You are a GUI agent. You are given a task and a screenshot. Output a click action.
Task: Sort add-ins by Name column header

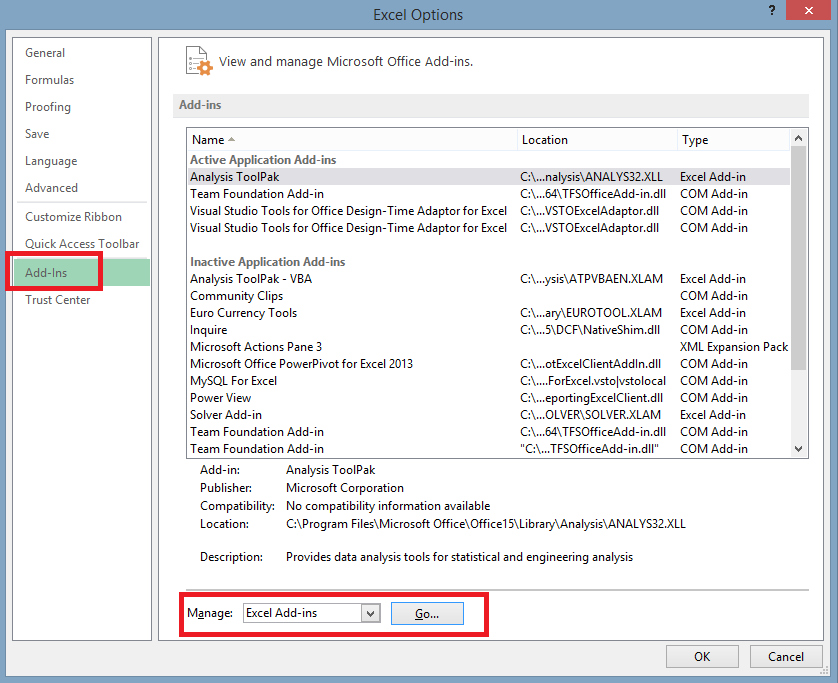click(208, 140)
